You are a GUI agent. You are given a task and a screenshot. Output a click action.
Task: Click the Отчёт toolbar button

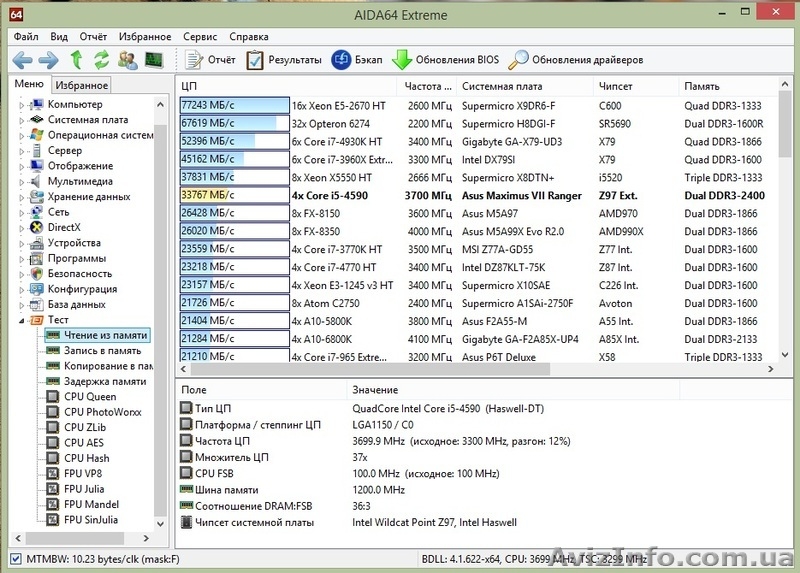point(210,60)
